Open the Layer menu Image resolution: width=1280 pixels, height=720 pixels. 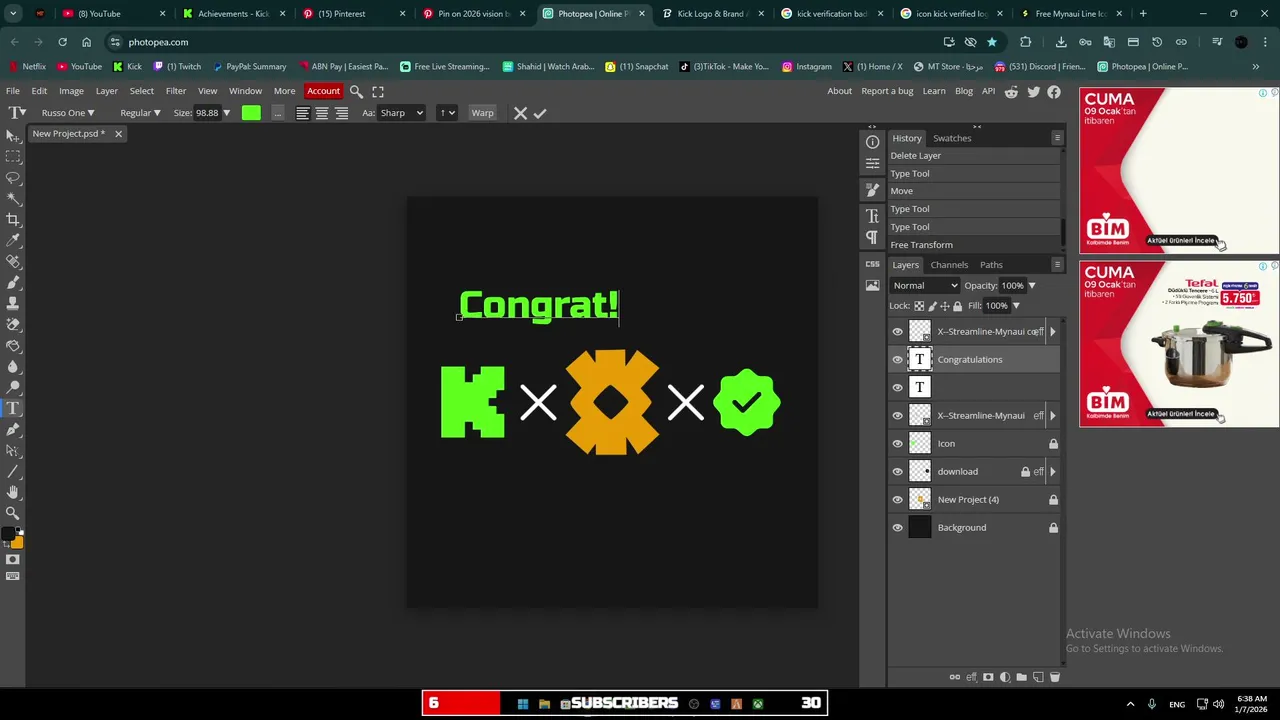107,91
